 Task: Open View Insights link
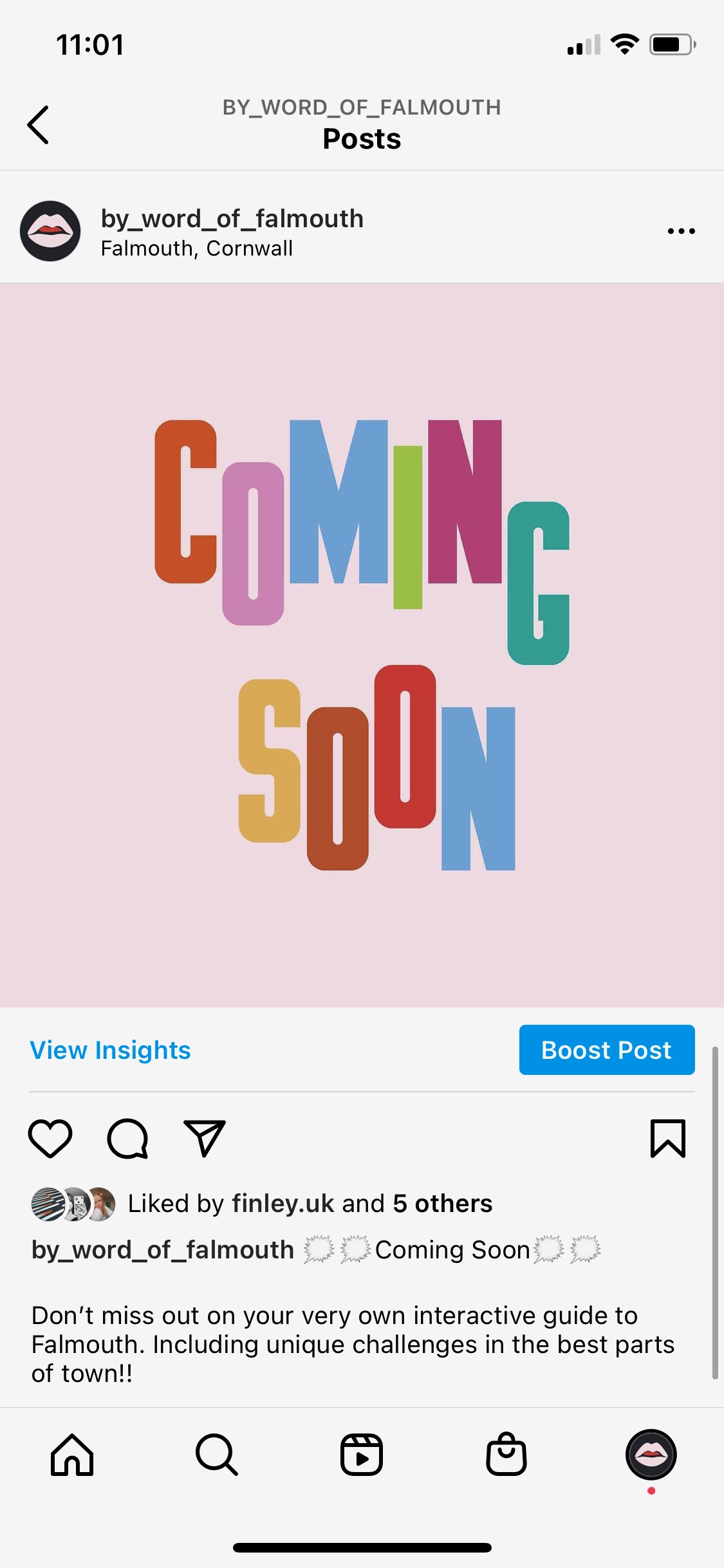click(x=110, y=1050)
